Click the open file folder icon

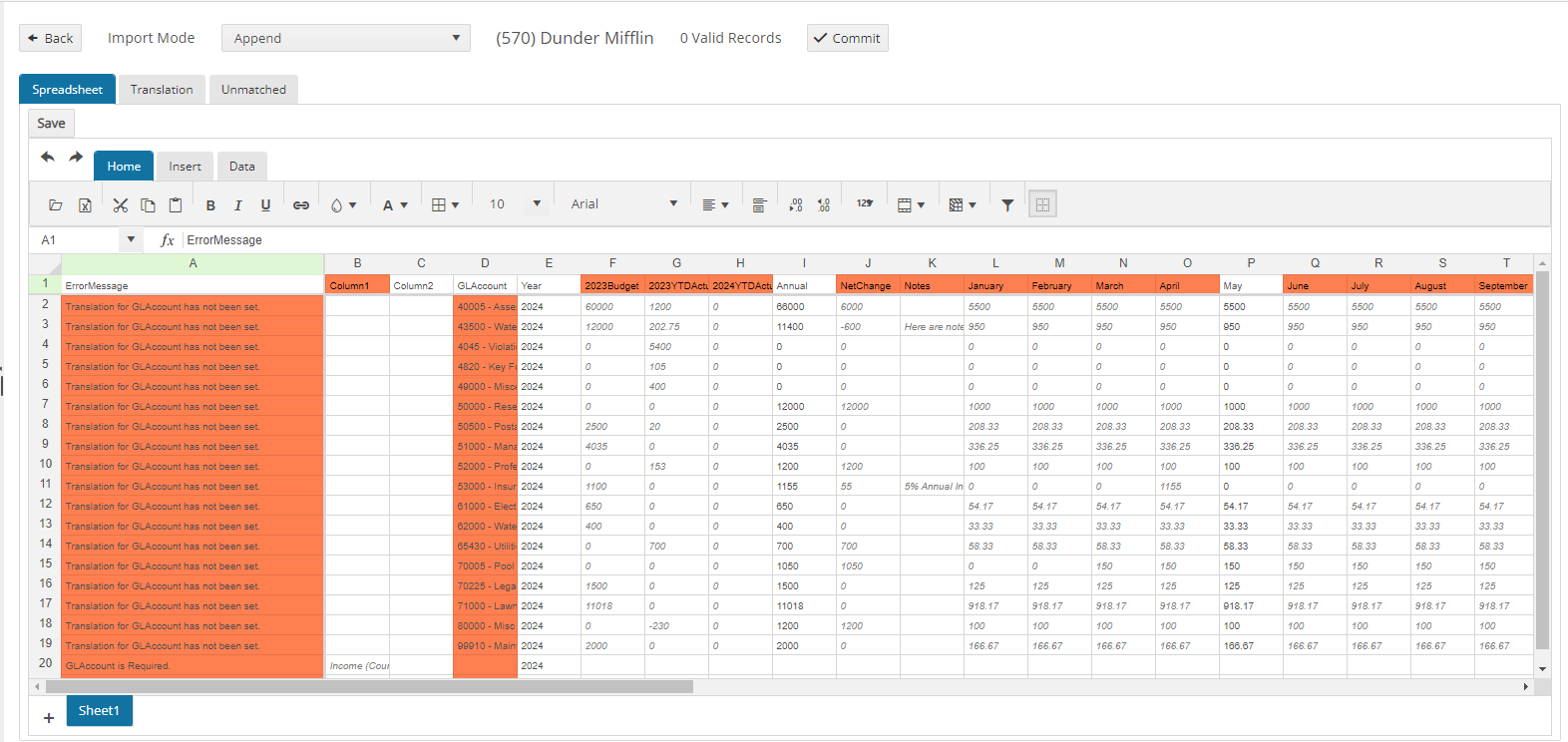coord(56,204)
